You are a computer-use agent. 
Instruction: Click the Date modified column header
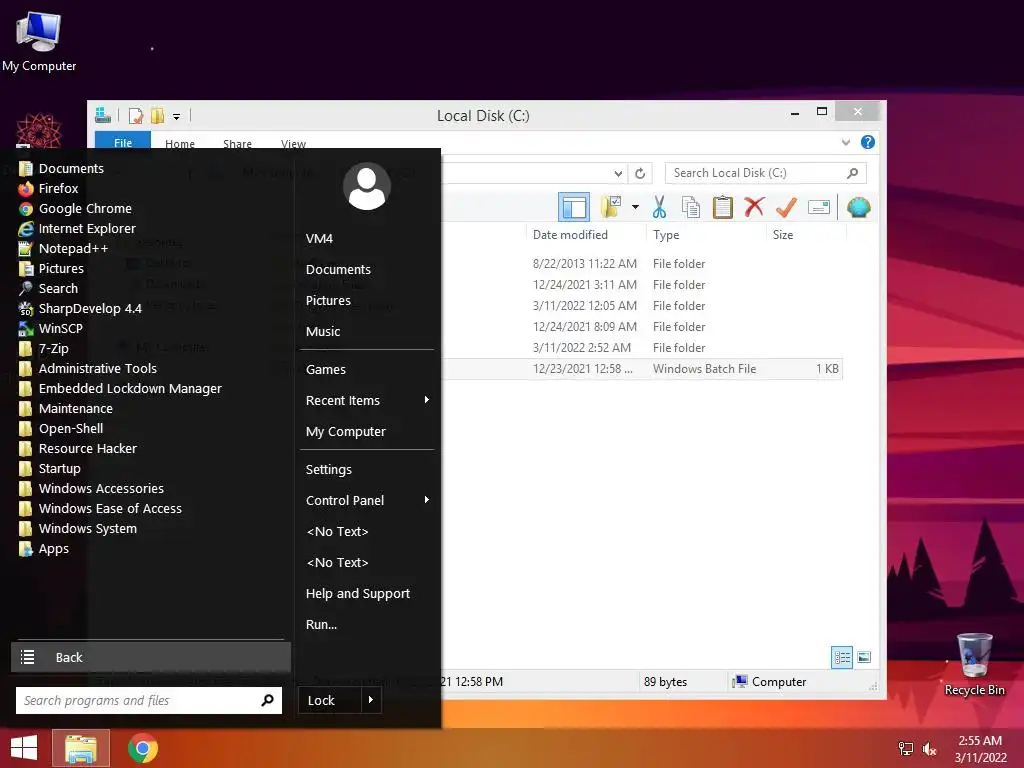click(x=570, y=234)
